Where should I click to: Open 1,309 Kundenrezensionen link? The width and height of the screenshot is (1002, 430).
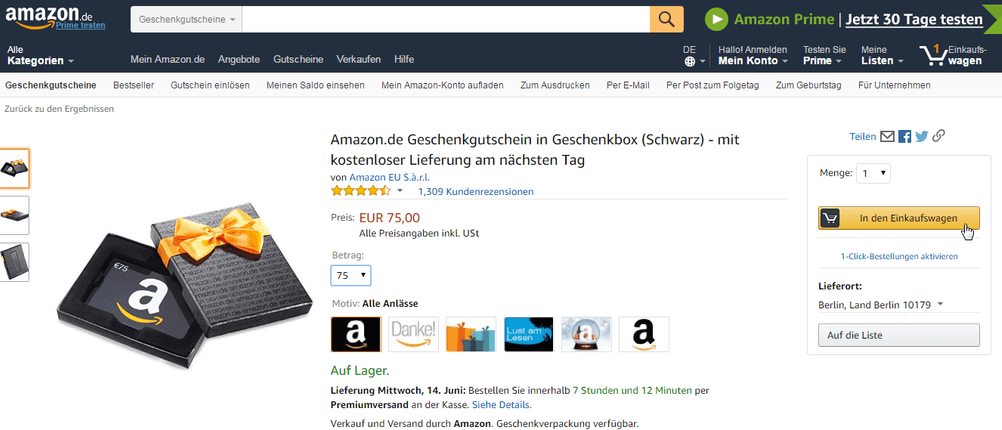tap(475, 192)
